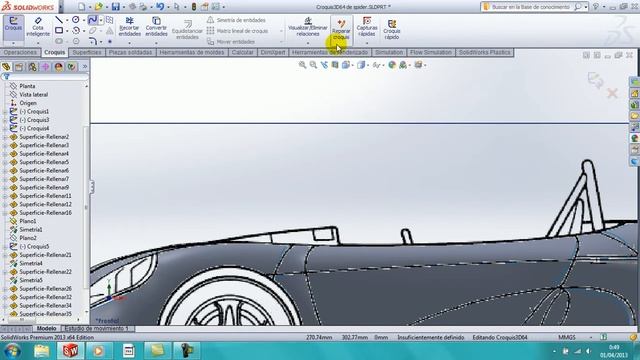
Task: Open the MMGS unit system dropdown
Action: [x=591, y=338]
